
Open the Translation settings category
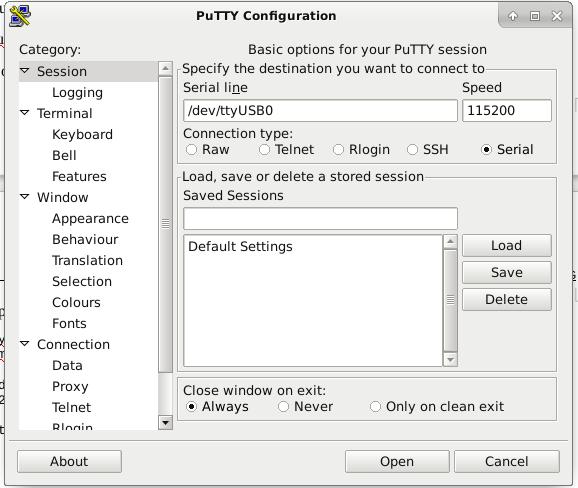point(87,261)
